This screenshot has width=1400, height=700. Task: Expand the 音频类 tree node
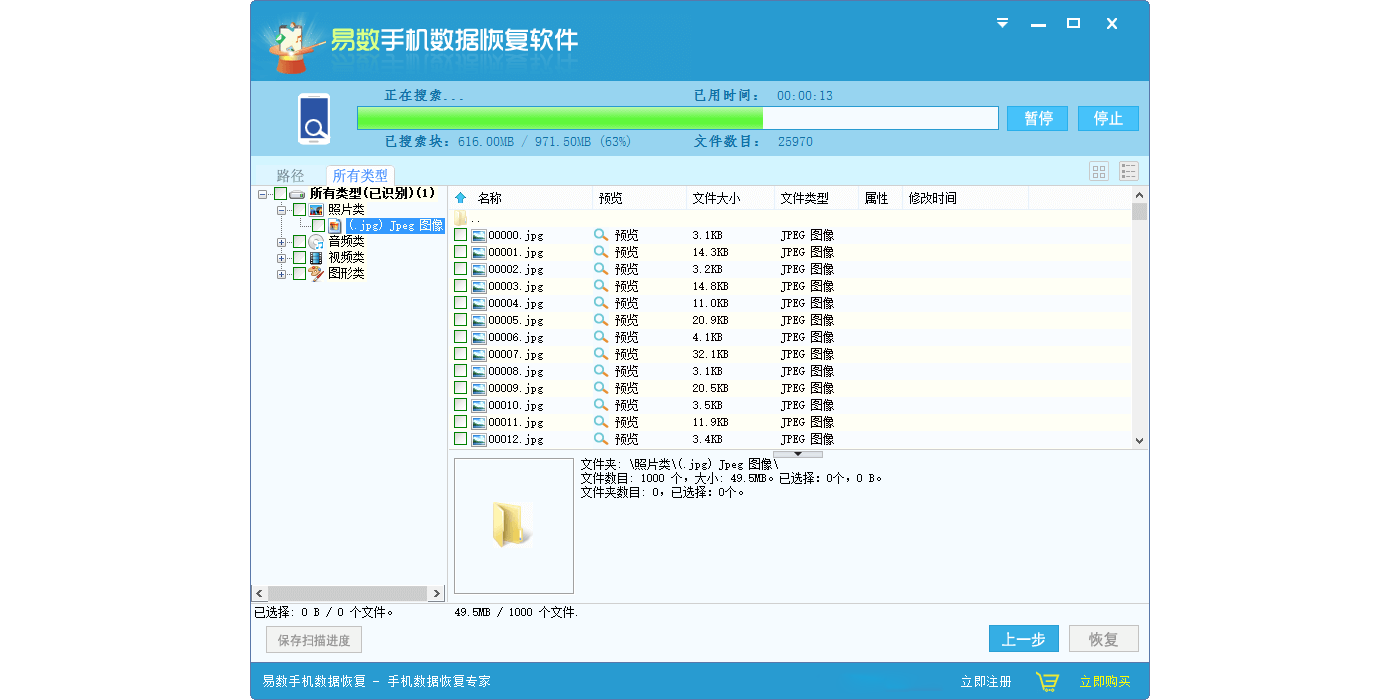coord(282,242)
